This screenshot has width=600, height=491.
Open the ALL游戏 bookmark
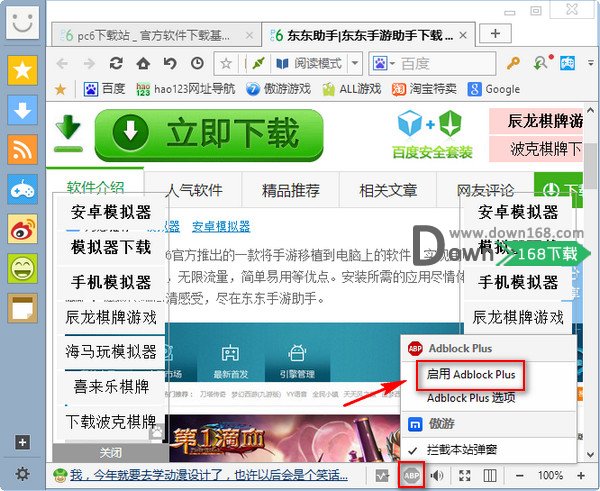(x=352, y=89)
